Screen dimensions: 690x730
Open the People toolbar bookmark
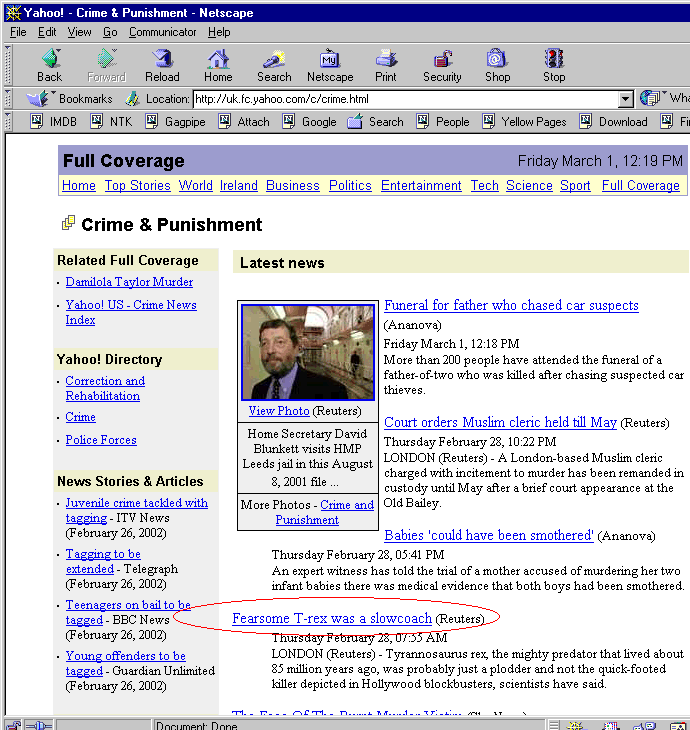click(x=443, y=122)
